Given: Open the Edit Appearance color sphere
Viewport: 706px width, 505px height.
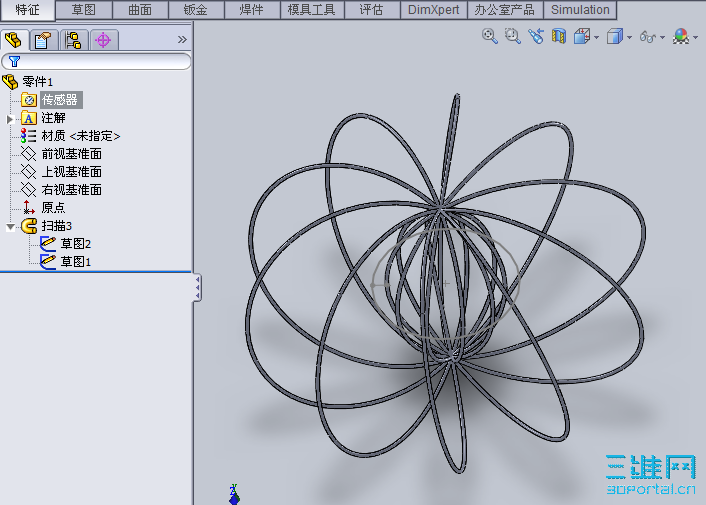Looking at the screenshot, I should click(681, 37).
